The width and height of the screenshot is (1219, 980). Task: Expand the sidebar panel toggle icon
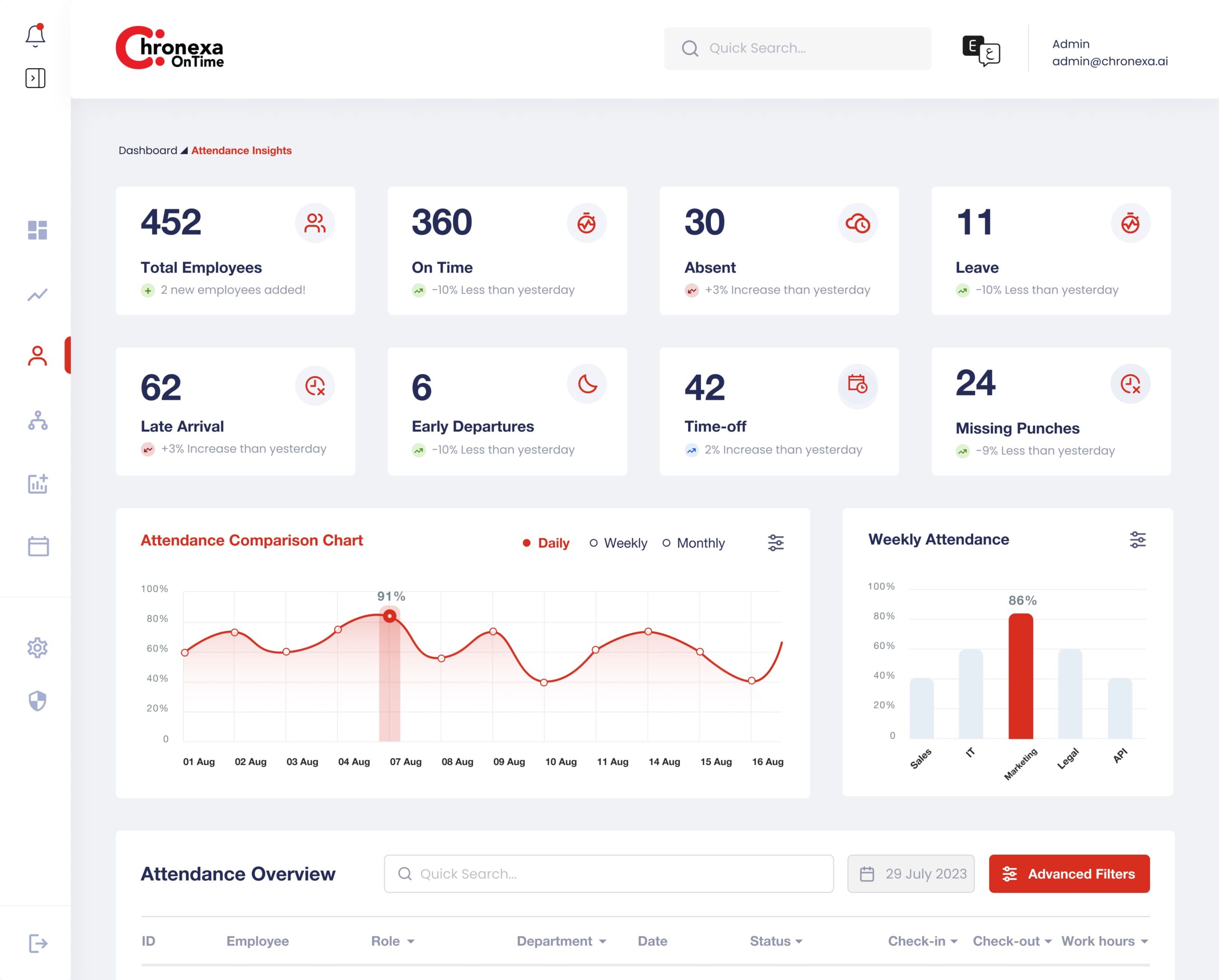(35, 78)
